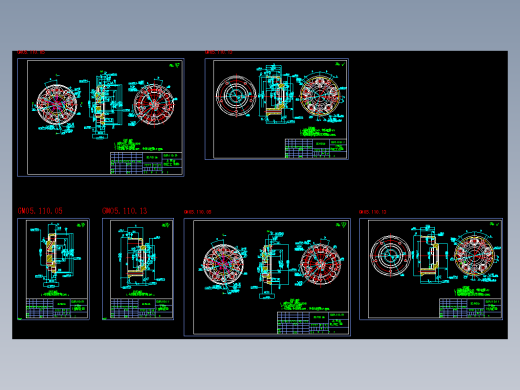Select concentric ring view in bottom-right sheet
The height and width of the screenshot is (390, 520).
[x=391, y=256]
